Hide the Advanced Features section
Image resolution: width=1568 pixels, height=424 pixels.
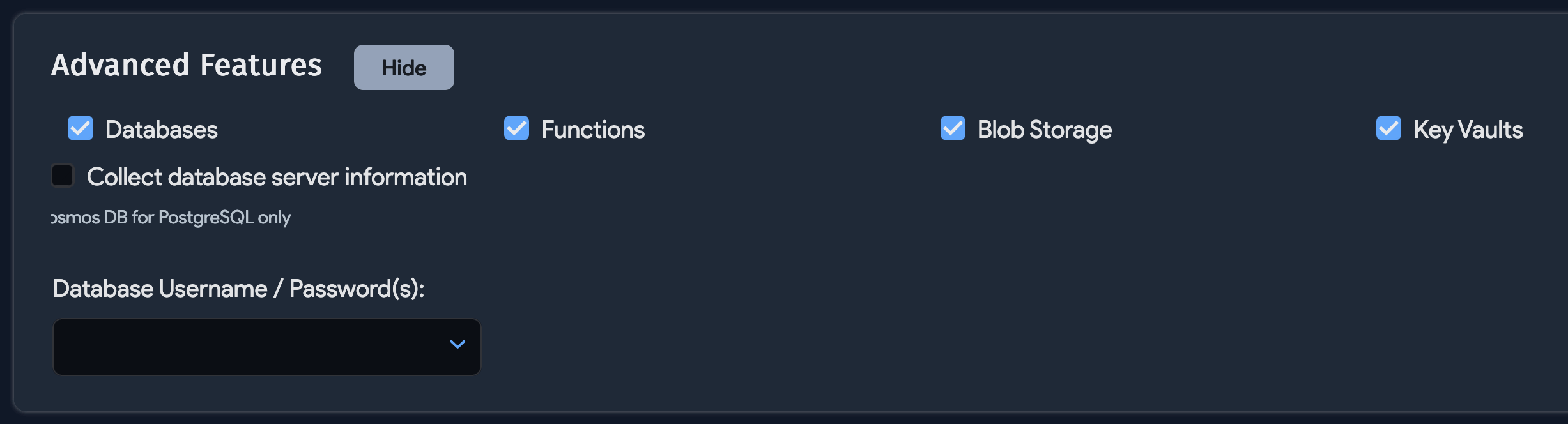pos(403,67)
